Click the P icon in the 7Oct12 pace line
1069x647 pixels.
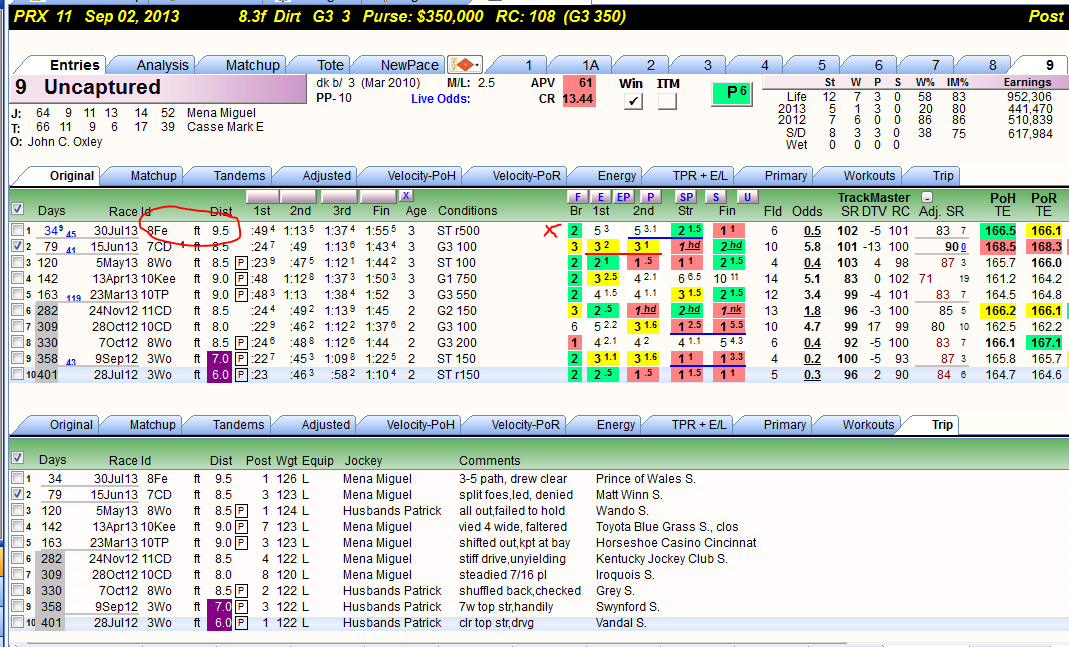click(x=241, y=343)
